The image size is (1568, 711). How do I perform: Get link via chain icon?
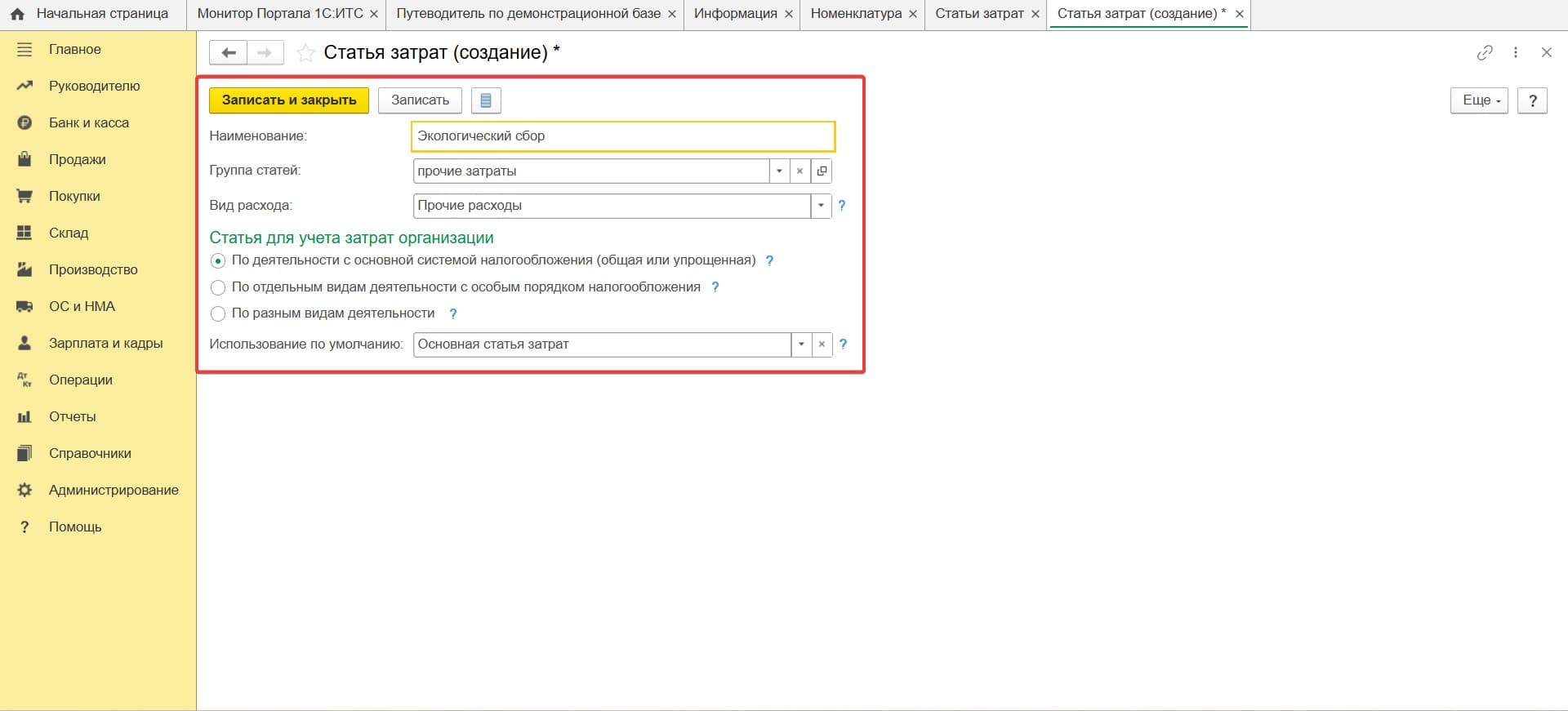click(x=1485, y=53)
